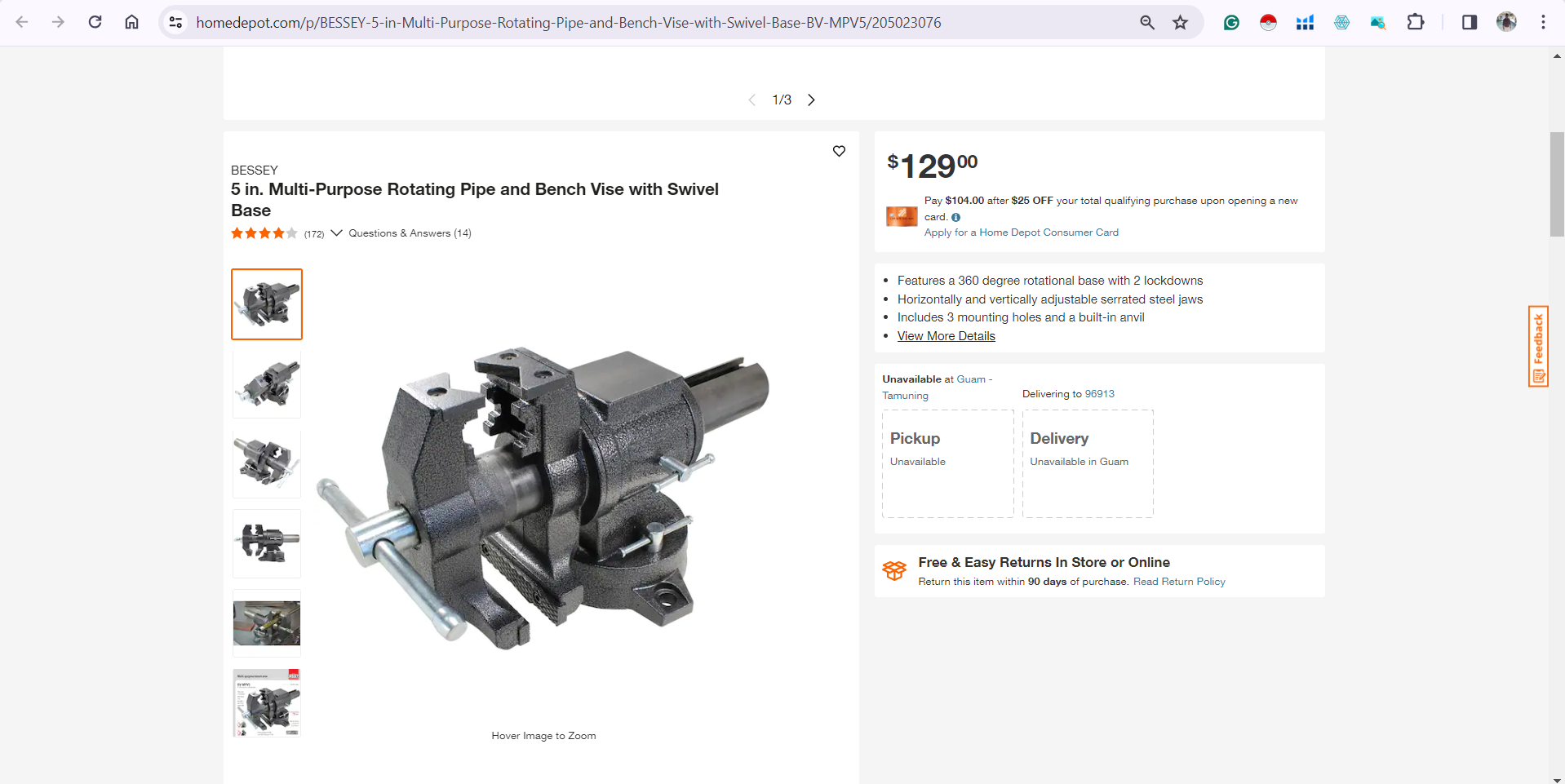Click 'Free & Easy Returns In Store or Online'
The height and width of the screenshot is (784, 1565).
[1044, 562]
